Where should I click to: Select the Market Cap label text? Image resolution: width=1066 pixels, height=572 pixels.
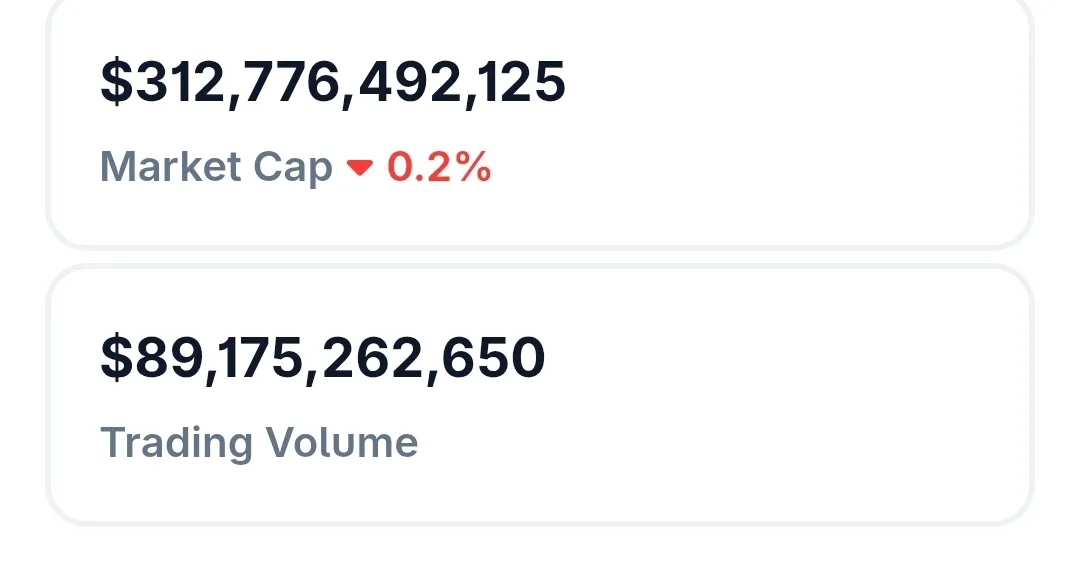216,168
